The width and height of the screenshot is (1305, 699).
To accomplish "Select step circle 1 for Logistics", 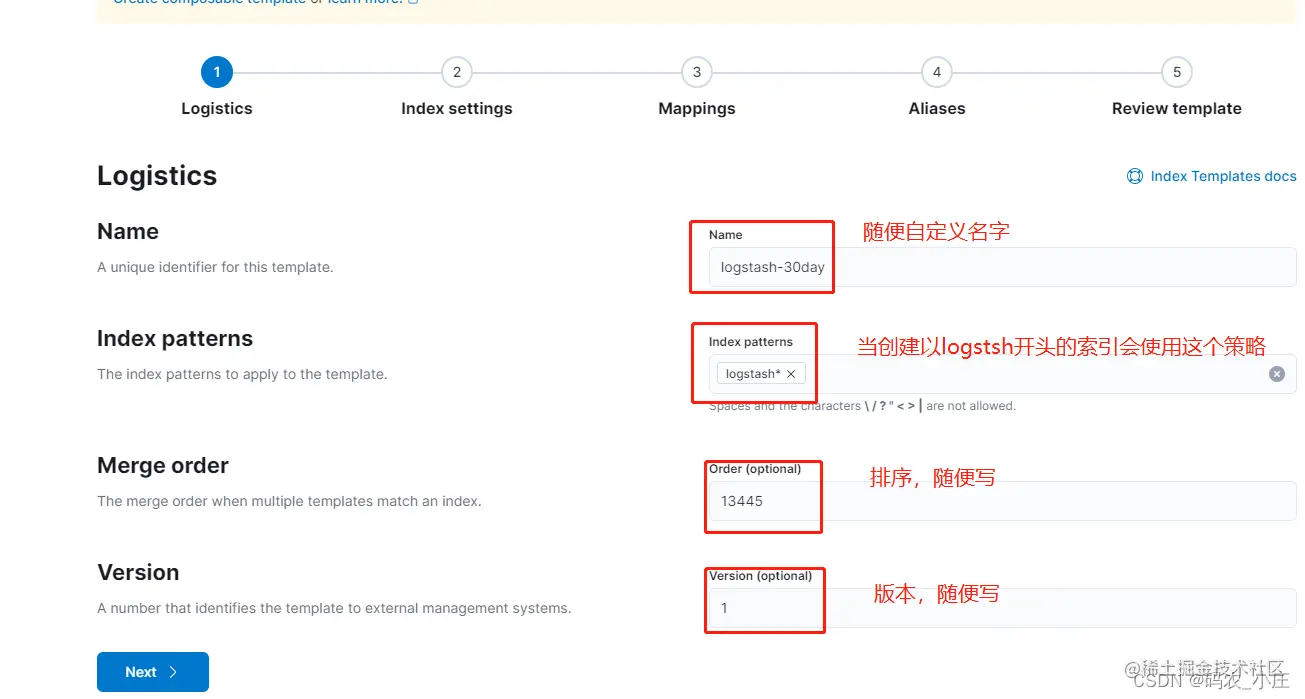I will point(217,71).
